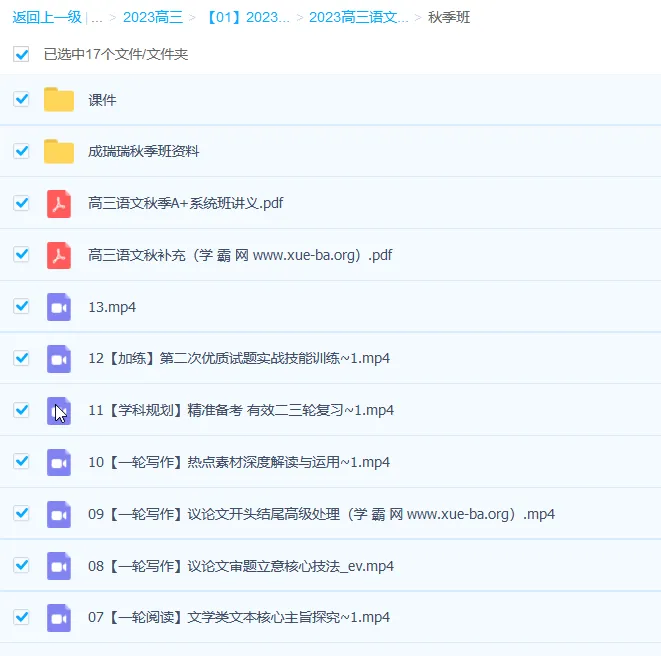Click video icon for 08【一轮写作】 file
This screenshot has height=656, width=661.
(59, 566)
